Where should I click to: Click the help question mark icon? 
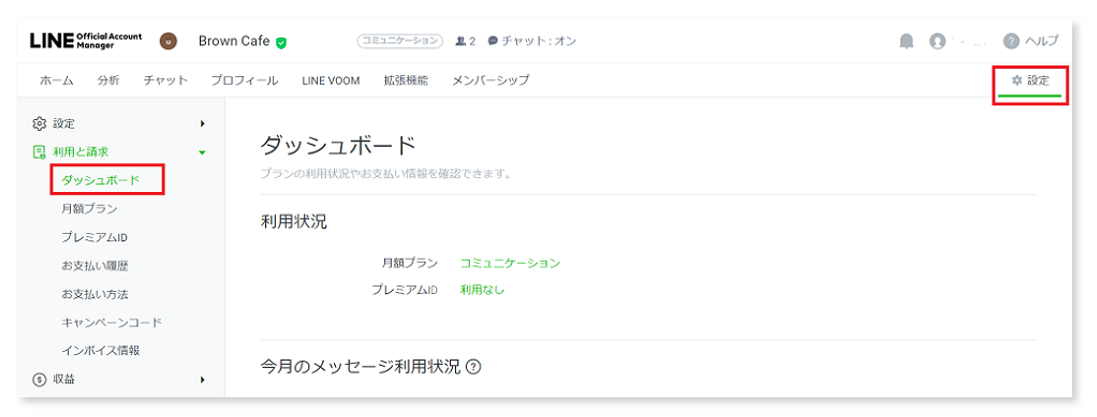click(x=1011, y=41)
